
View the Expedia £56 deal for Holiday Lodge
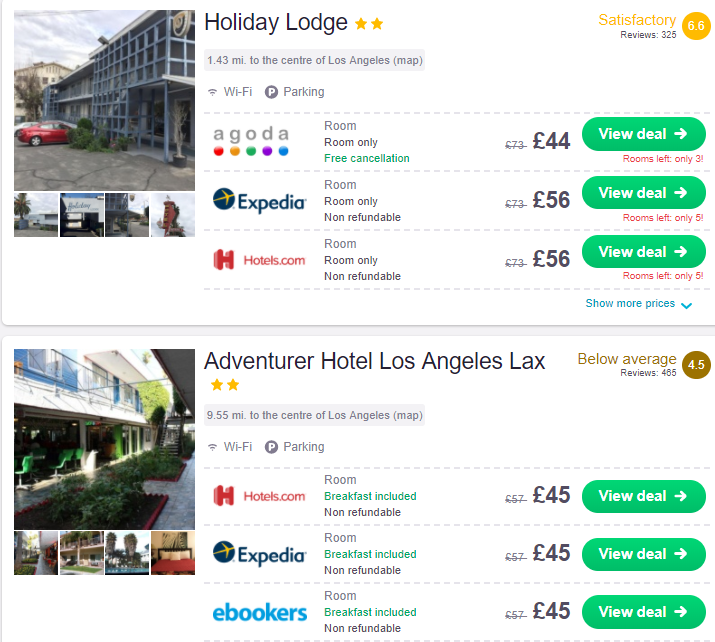[643, 193]
